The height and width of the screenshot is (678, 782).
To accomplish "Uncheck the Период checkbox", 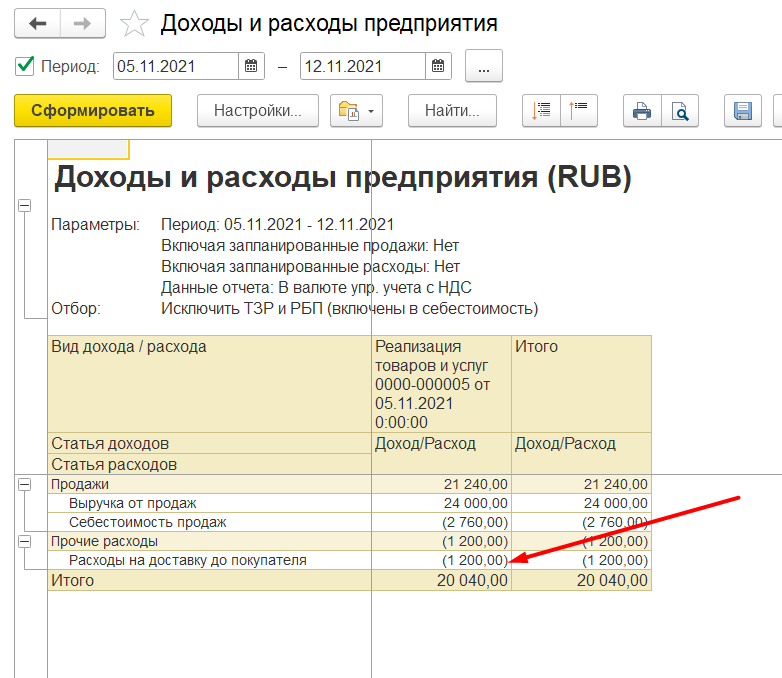I will 24,65.
